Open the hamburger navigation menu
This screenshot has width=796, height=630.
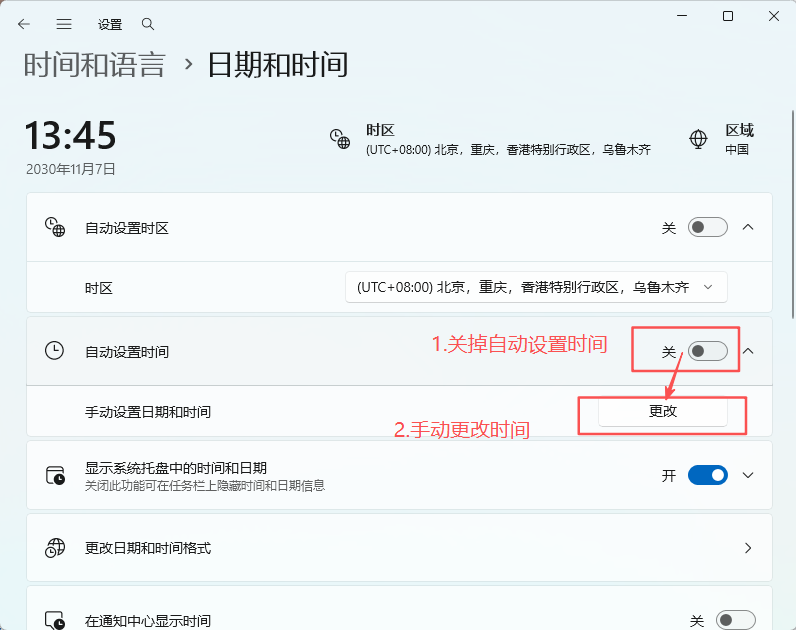[x=64, y=23]
